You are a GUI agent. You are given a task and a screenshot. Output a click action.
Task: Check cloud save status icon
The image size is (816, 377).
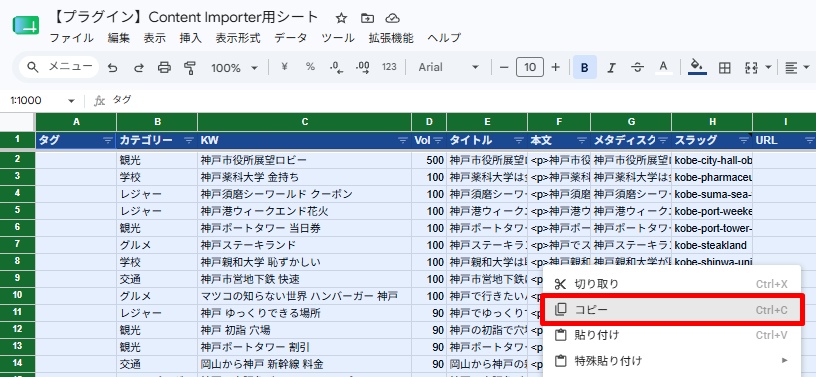click(x=392, y=18)
